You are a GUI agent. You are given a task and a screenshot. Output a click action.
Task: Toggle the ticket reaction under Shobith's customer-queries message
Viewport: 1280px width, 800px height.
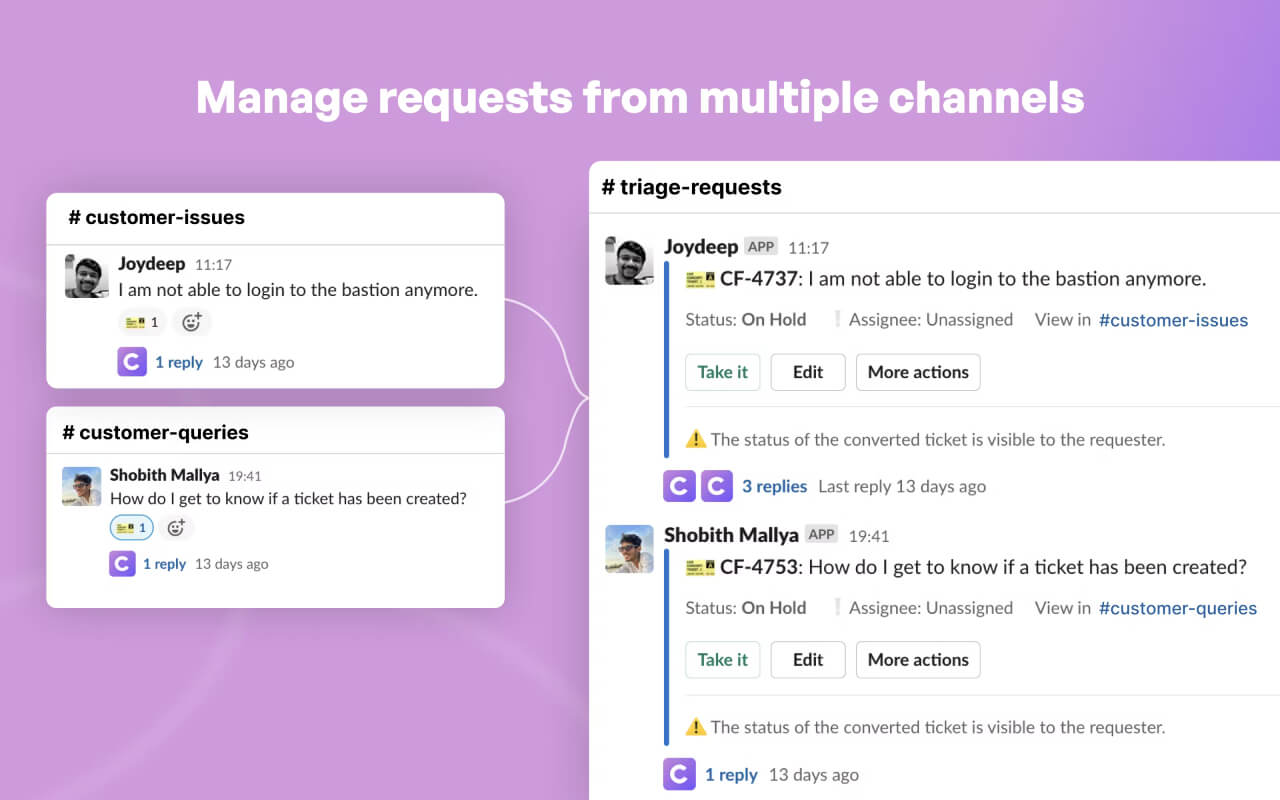point(131,527)
